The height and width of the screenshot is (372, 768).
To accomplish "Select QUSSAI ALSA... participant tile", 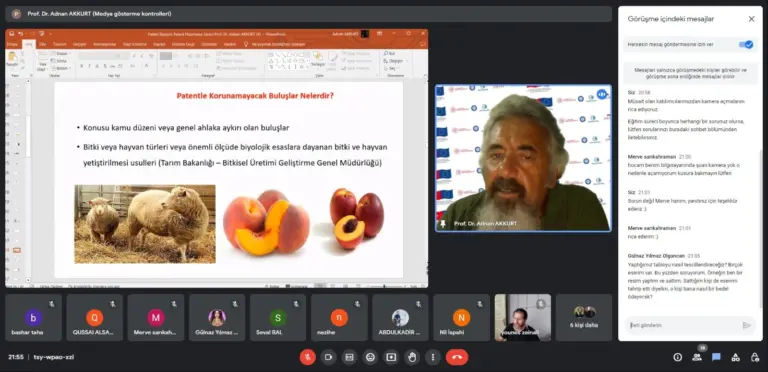I will [x=95, y=317].
